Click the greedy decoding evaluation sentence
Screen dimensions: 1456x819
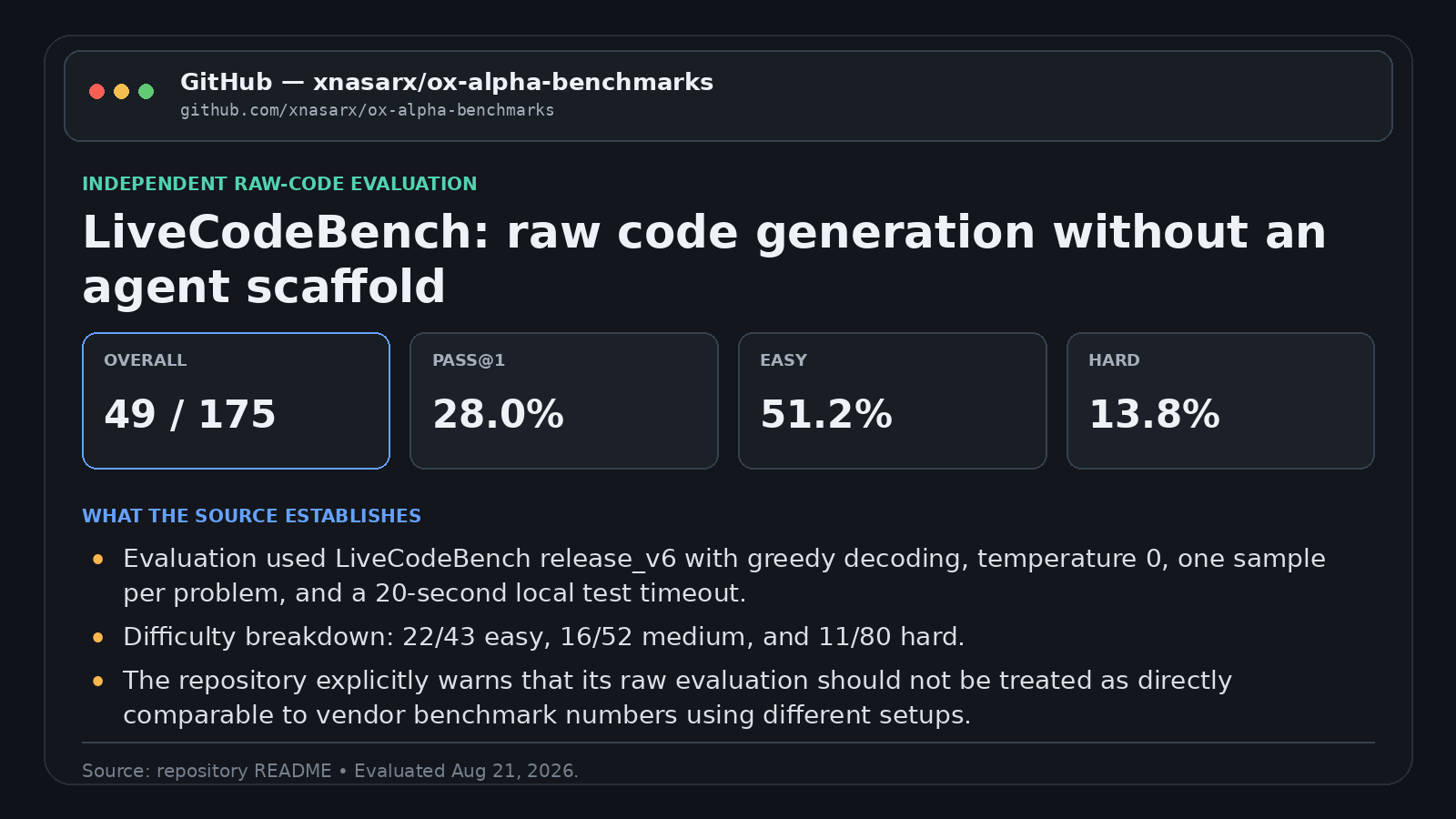(724, 576)
